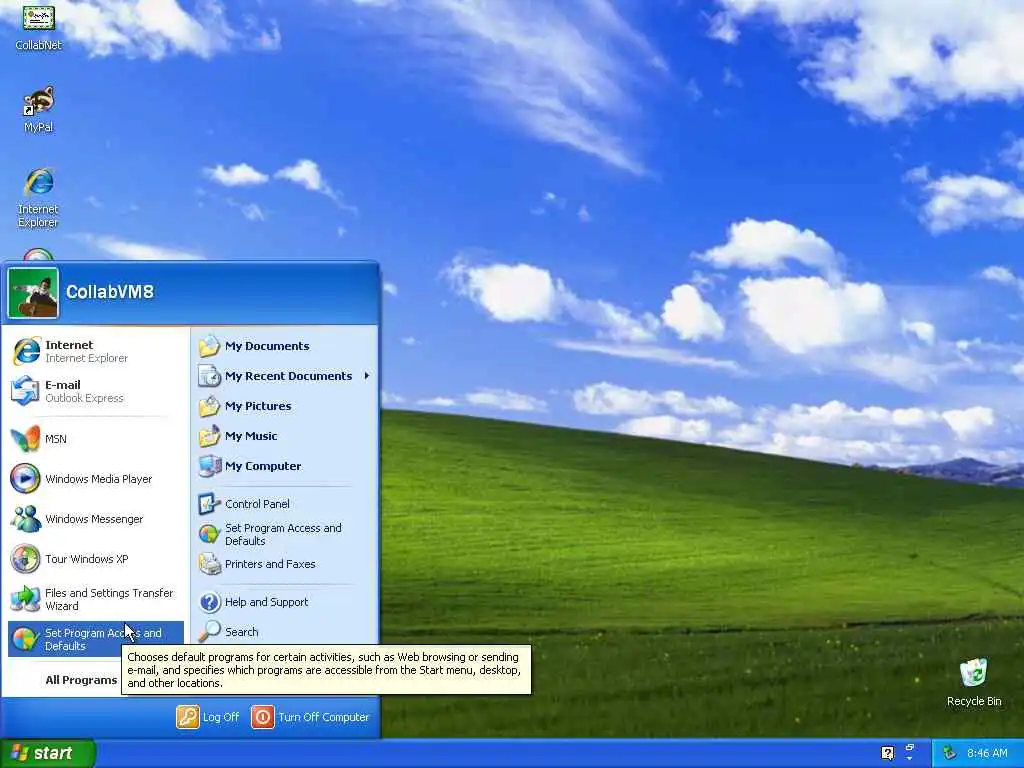Open Set Program Access and Defaults, right column
The height and width of the screenshot is (768, 1024).
click(284, 534)
